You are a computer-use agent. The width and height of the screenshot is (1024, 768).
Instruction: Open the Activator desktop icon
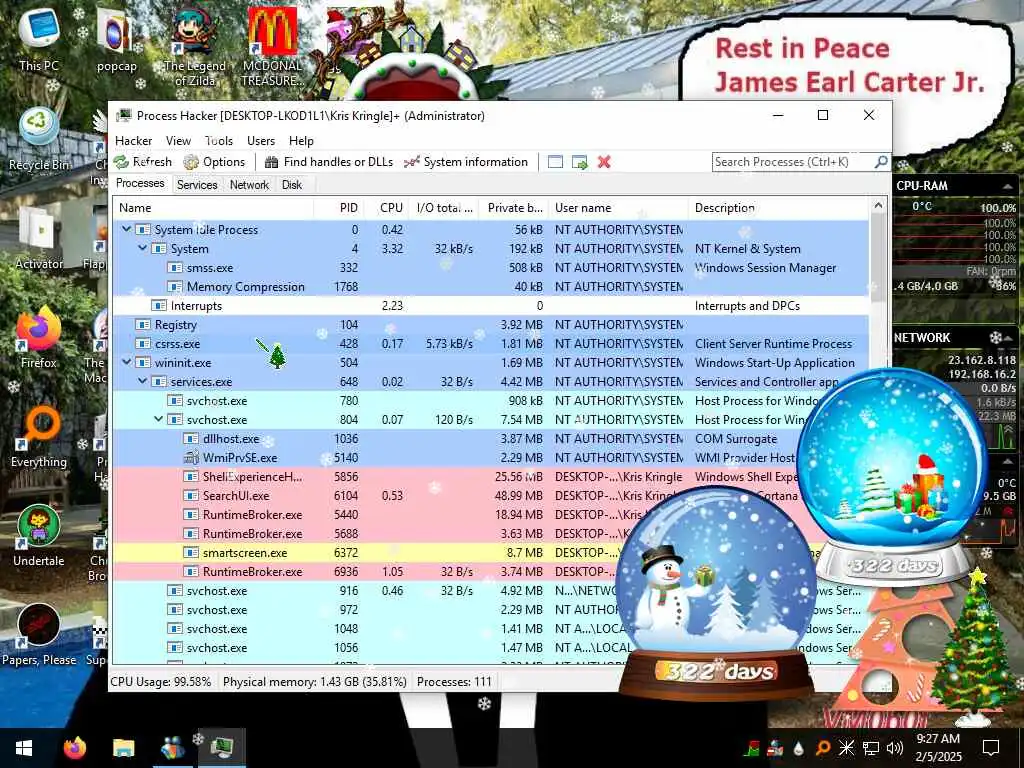(x=39, y=238)
